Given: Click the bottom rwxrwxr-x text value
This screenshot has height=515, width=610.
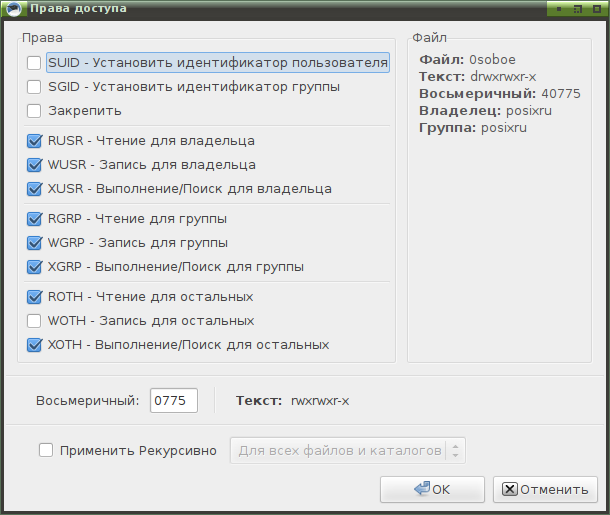Looking at the screenshot, I should (320, 401).
